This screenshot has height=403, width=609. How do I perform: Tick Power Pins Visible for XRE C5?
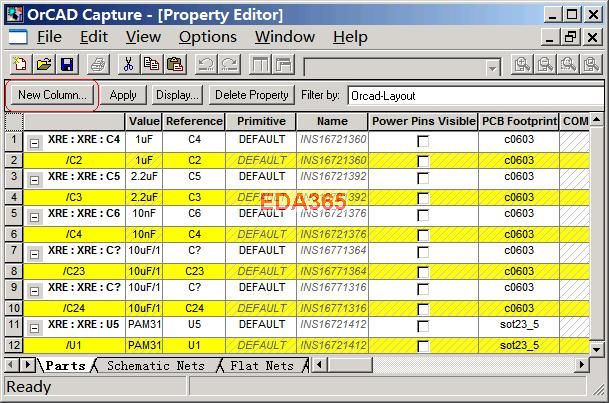(423, 178)
